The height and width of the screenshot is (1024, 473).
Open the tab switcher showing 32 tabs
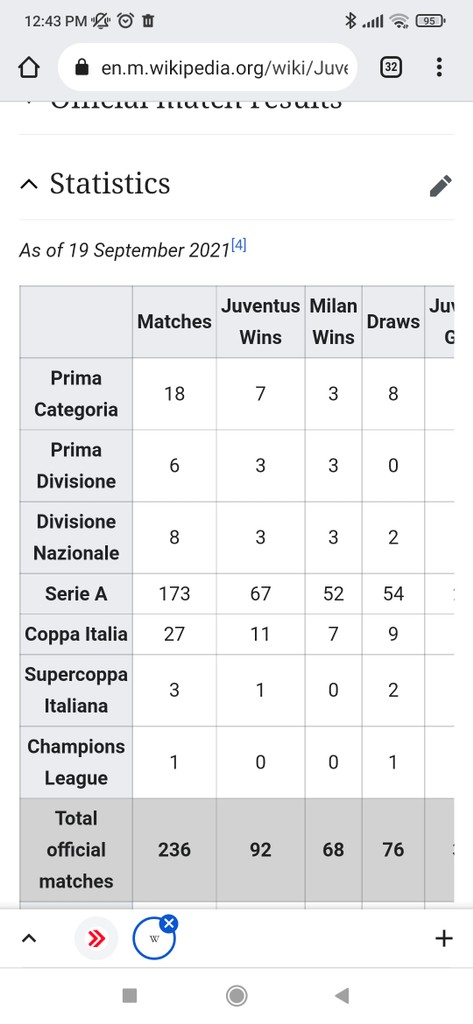tap(391, 67)
